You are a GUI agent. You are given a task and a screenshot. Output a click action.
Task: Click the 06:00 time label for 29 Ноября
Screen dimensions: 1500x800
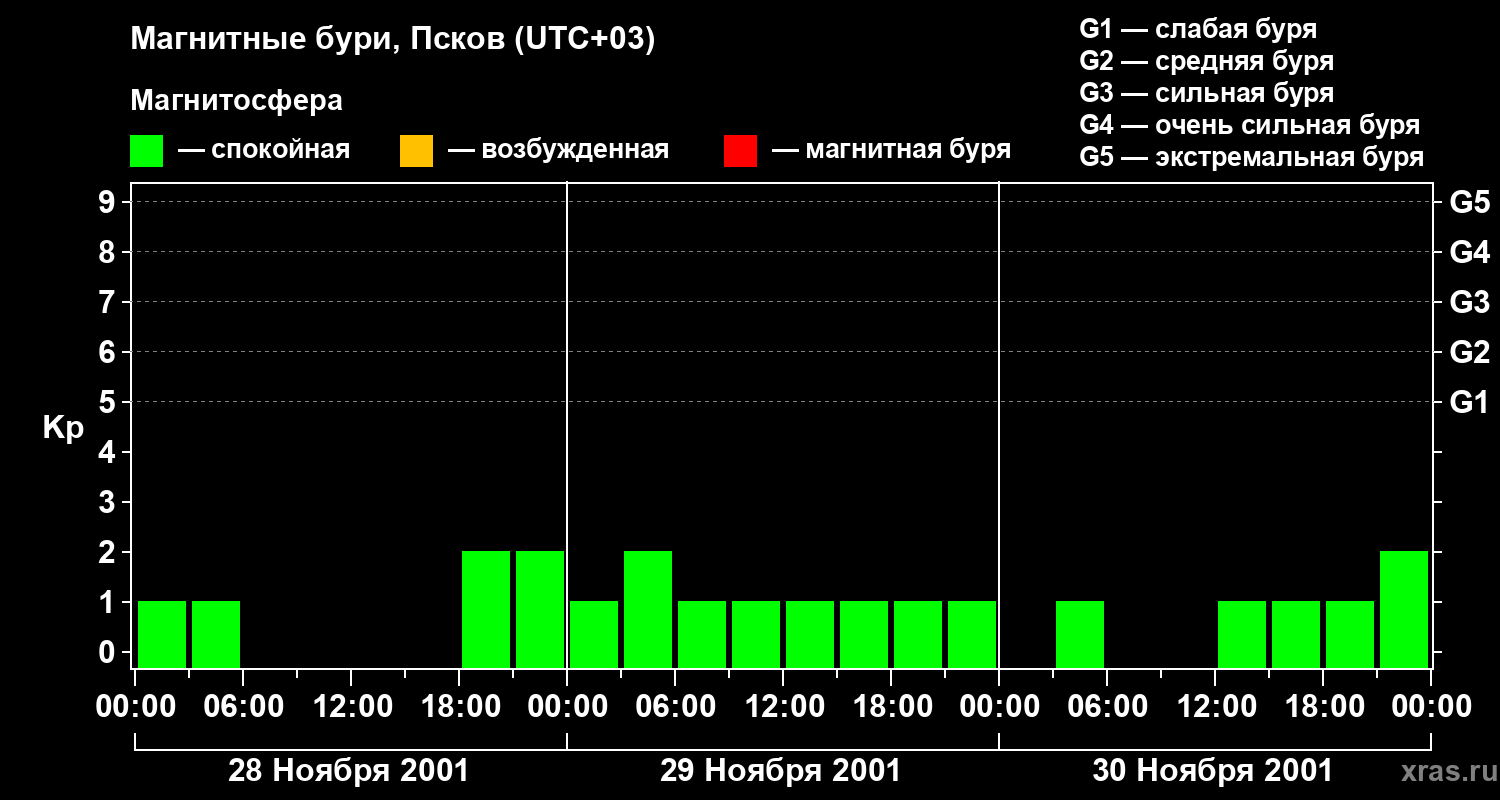tap(675, 707)
